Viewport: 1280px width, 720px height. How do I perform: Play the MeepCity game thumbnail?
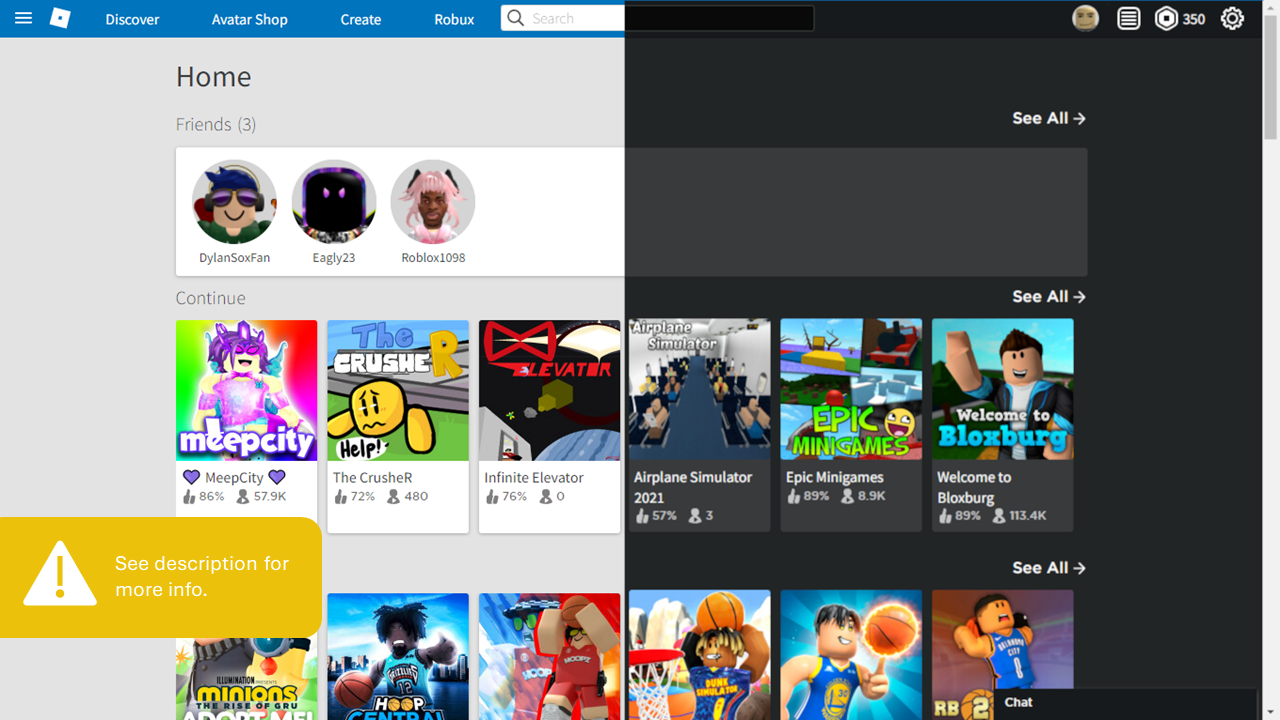click(246, 390)
